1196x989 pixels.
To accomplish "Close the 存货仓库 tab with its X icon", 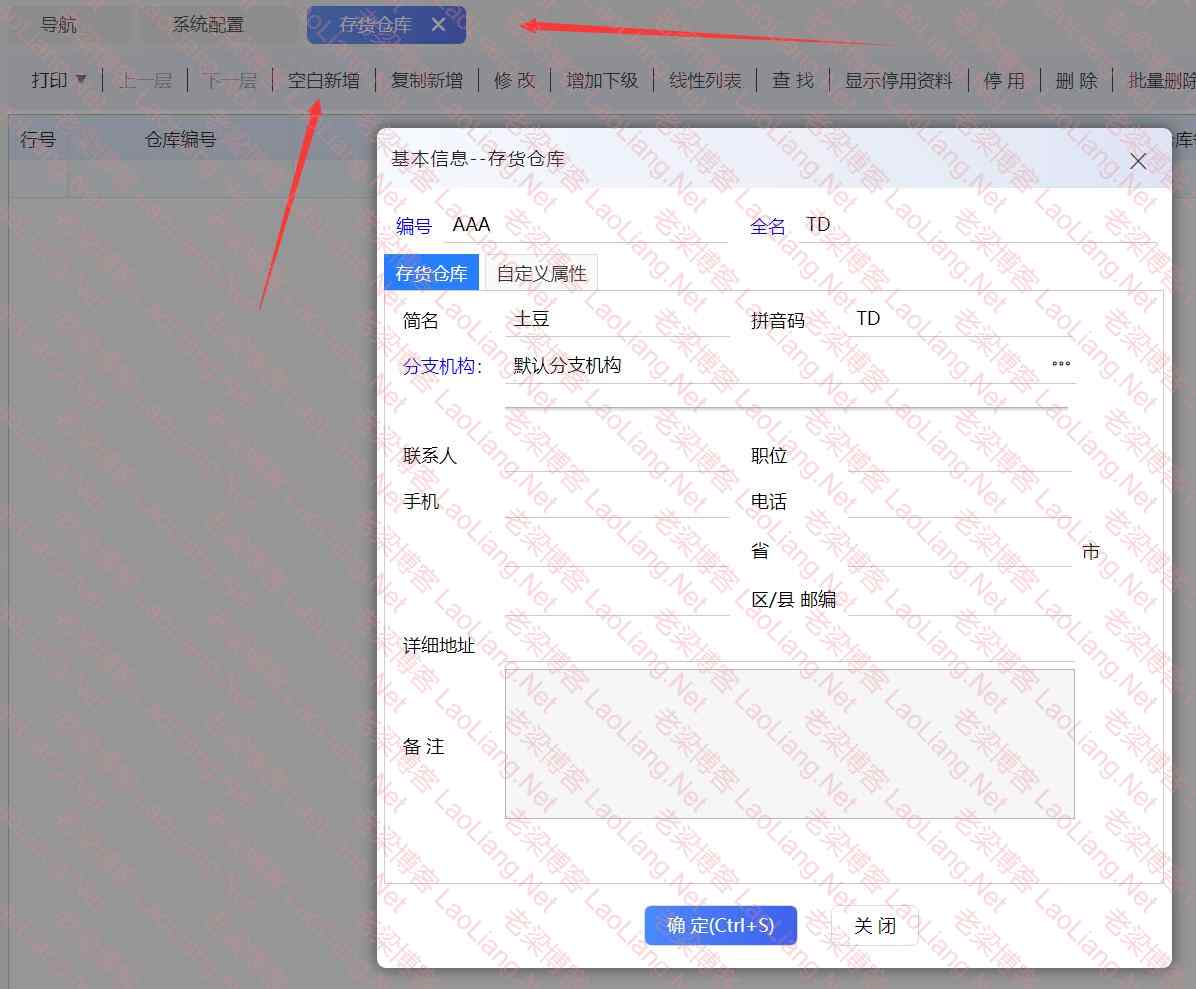I will tap(438, 25).
